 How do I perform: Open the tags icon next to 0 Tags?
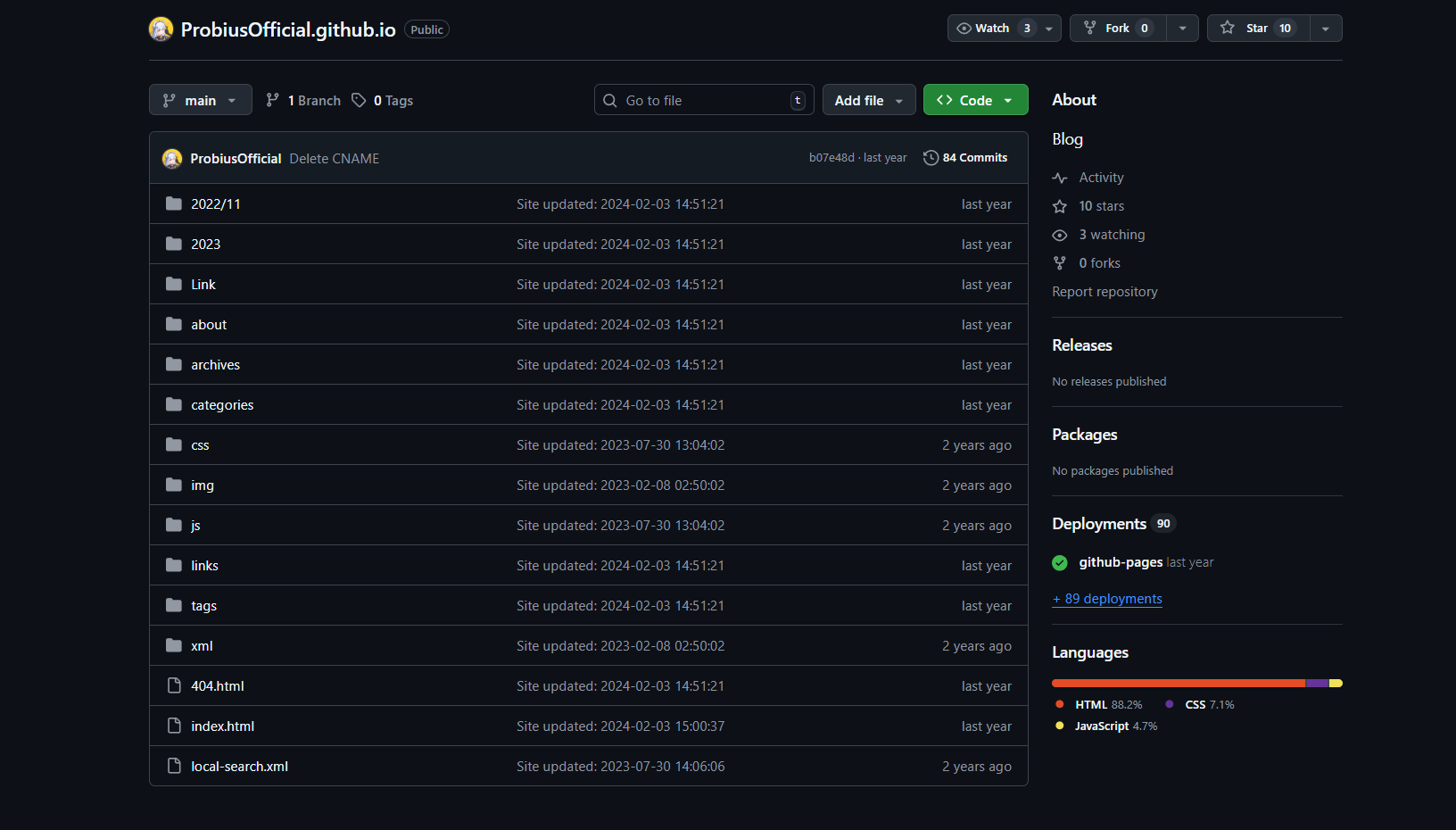[359, 100]
